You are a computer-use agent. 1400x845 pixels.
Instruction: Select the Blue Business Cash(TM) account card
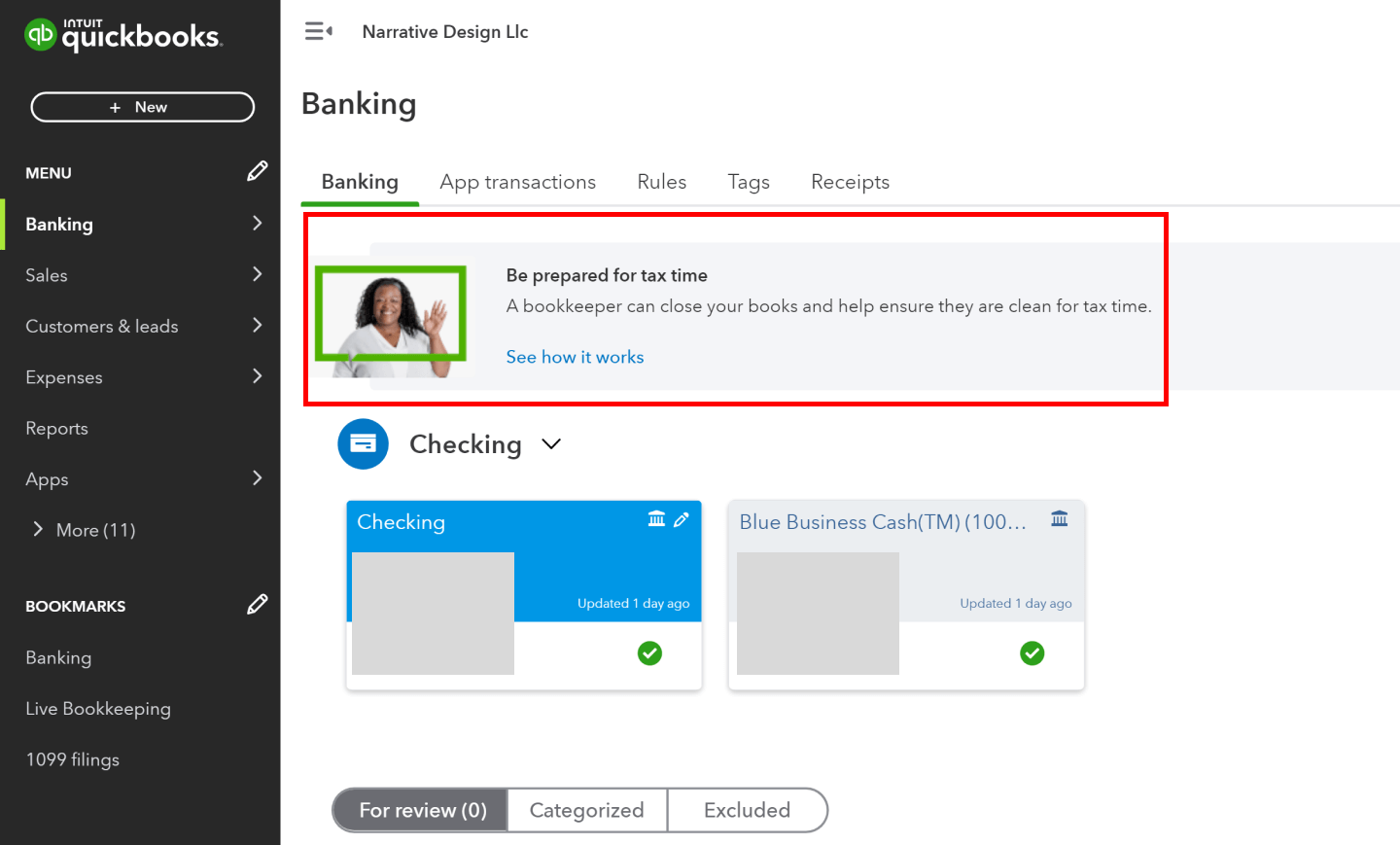tap(906, 595)
